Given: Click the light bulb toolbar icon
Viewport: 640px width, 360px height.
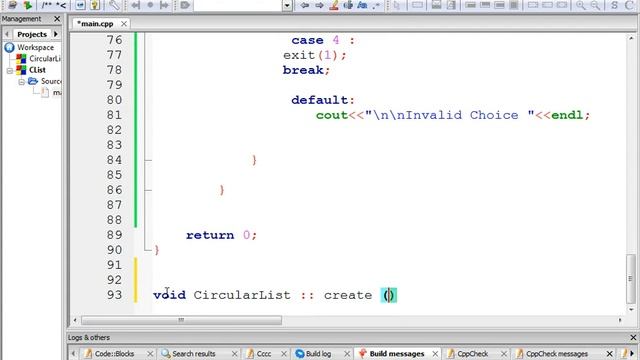Looking at the screenshot, I should (x=95, y=5).
